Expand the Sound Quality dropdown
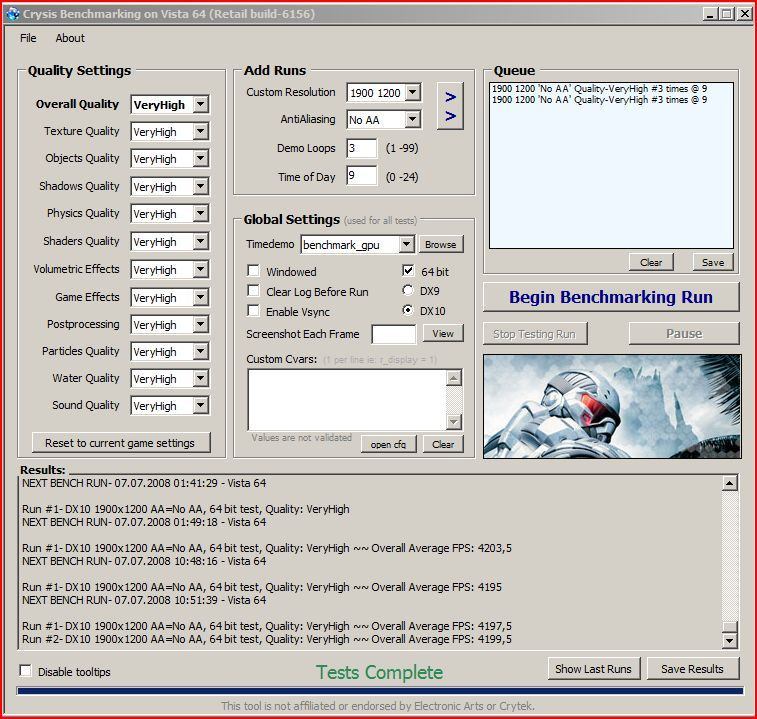757x719 pixels. coord(201,406)
